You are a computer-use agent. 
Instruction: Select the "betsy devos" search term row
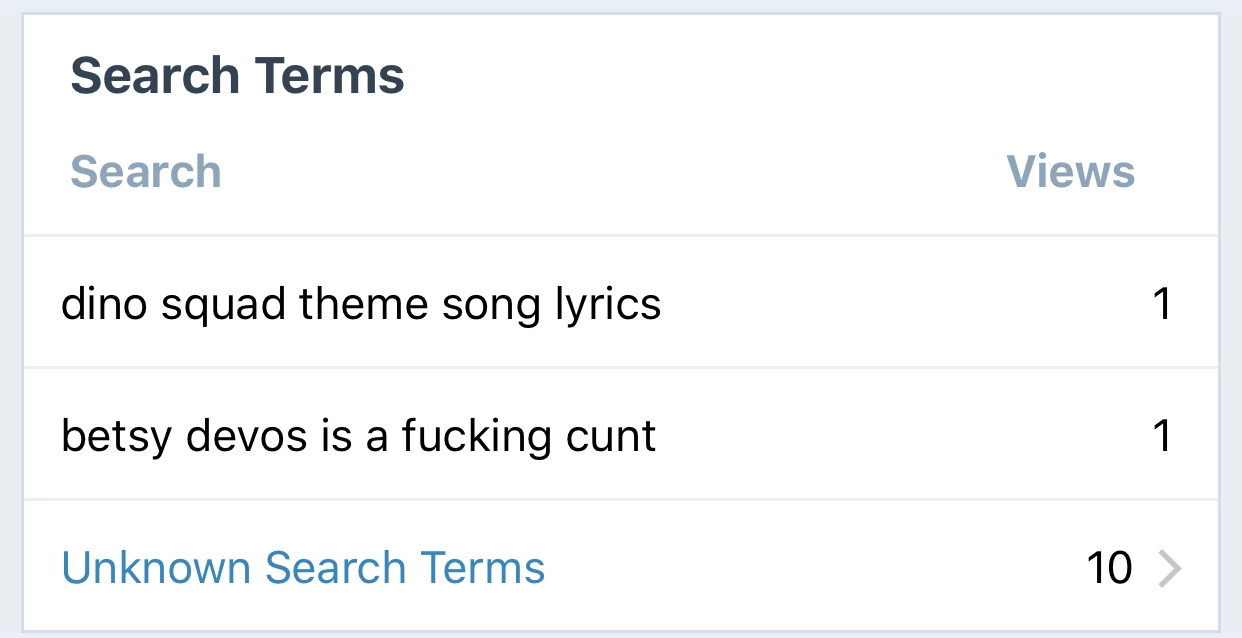pyautogui.click(x=358, y=436)
